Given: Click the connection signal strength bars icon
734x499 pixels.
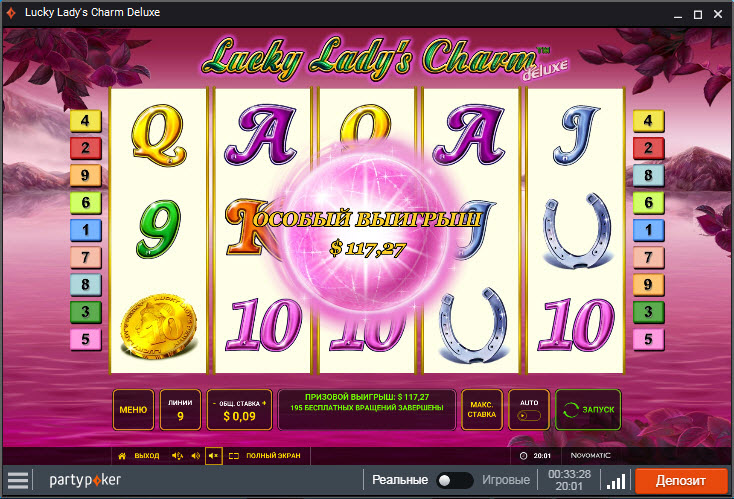Looking at the screenshot, I should pos(616,481).
